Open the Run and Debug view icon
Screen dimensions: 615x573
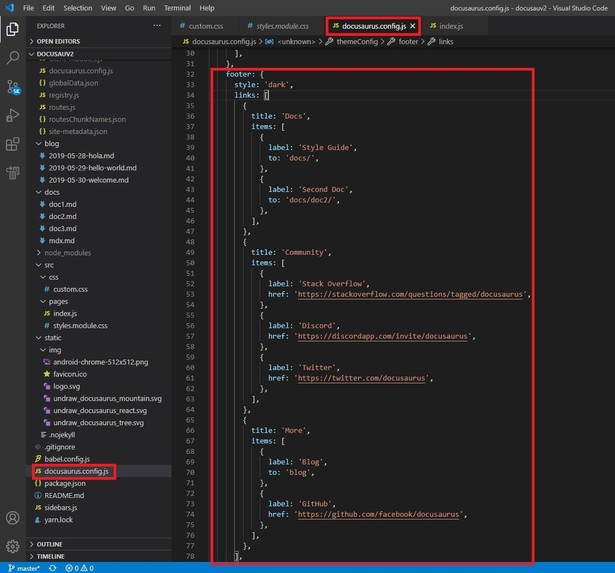click(13, 115)
